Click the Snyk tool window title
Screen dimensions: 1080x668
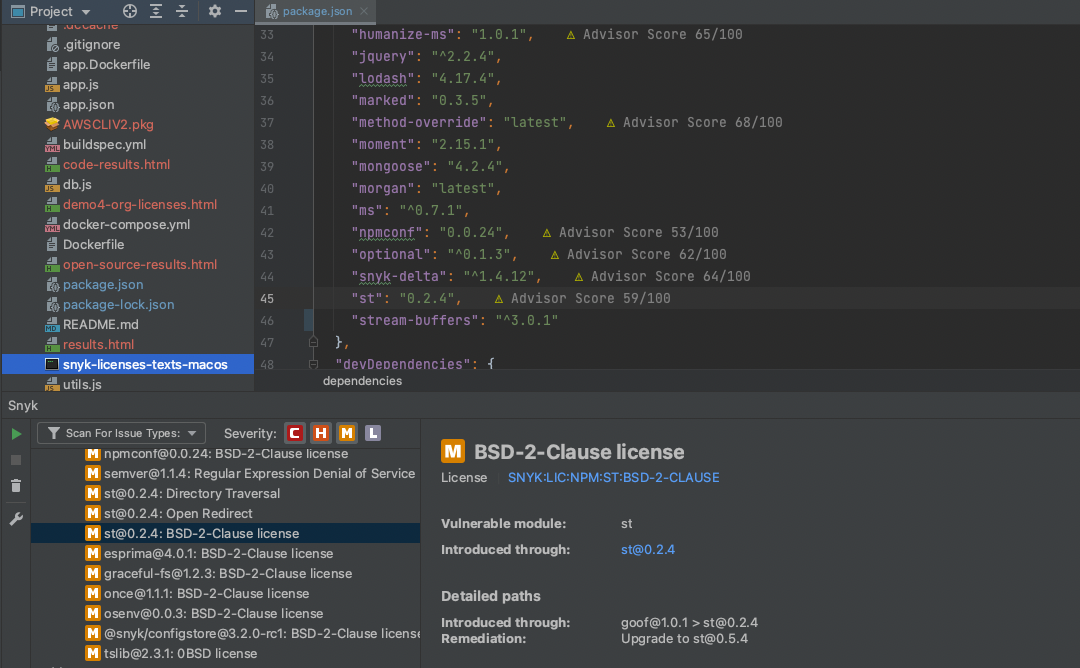(x=23, y=406)
